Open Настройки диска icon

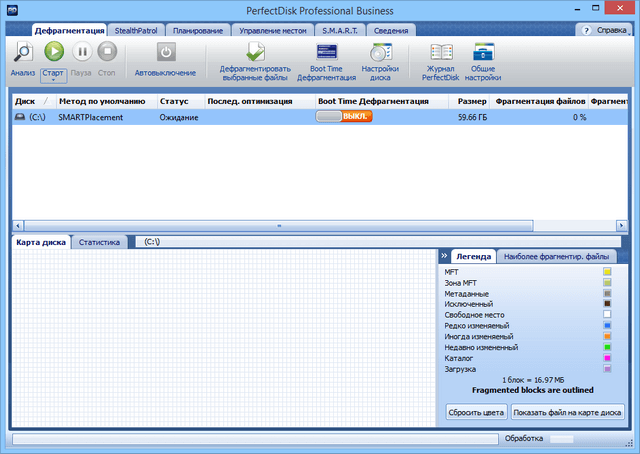click(380, 52)
